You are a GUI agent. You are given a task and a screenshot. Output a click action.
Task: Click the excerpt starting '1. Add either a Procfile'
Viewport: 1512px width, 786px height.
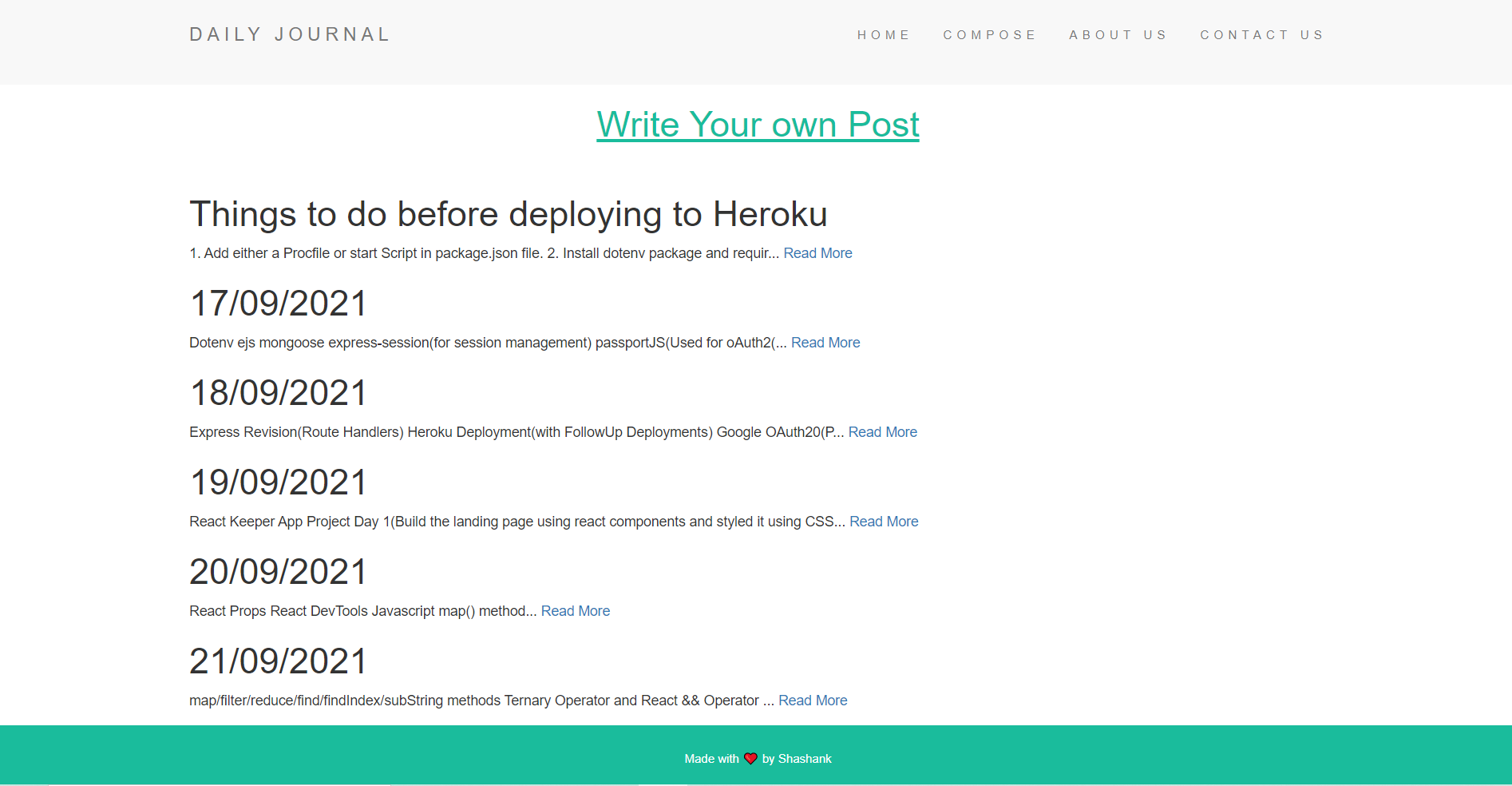click(484, 253)
